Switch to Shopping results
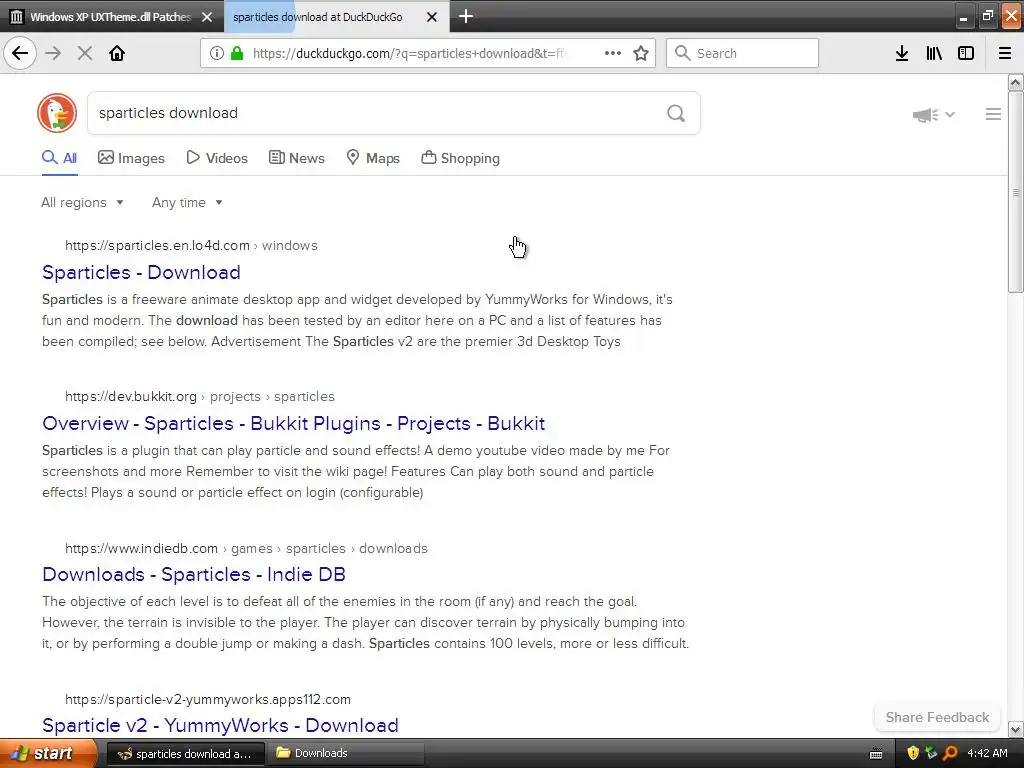Viewport: 1024px width, 768px height. (460, 158)
